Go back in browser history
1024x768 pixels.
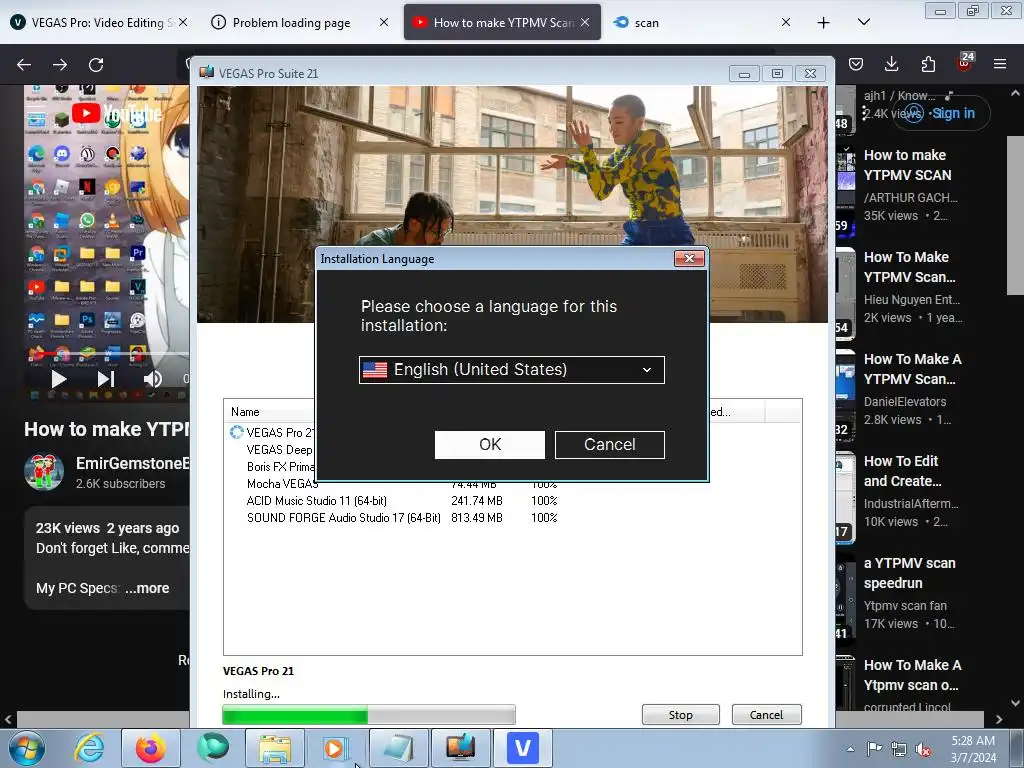coord(24,65)
